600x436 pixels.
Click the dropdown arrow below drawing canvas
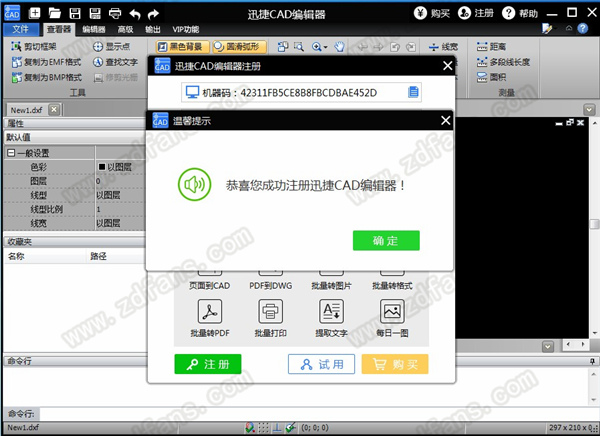coord(548,347)
